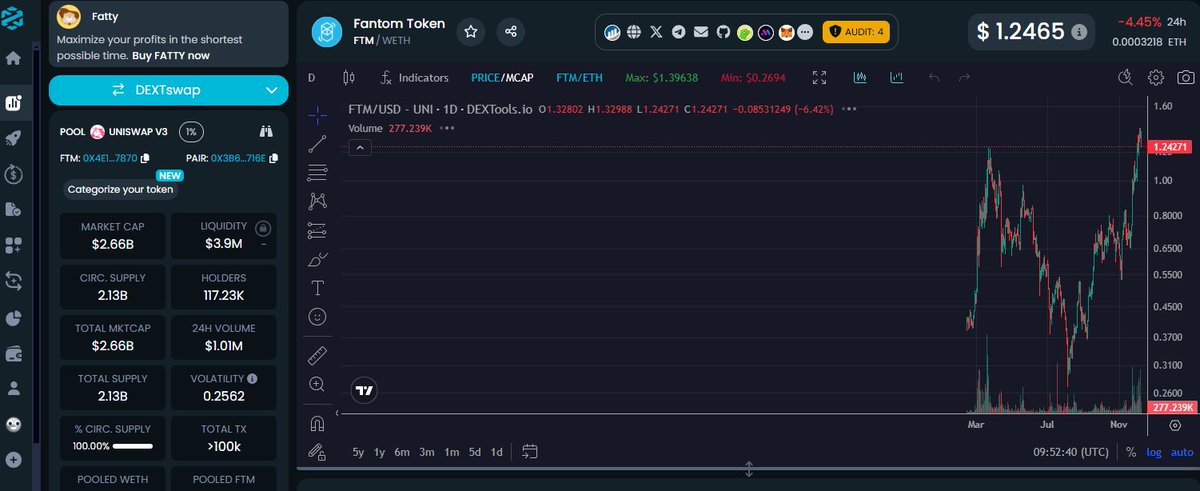Open the token email contact
The height and width of the screenshot is (491, 1200).
pyautogui.click(x=701, y=32)
